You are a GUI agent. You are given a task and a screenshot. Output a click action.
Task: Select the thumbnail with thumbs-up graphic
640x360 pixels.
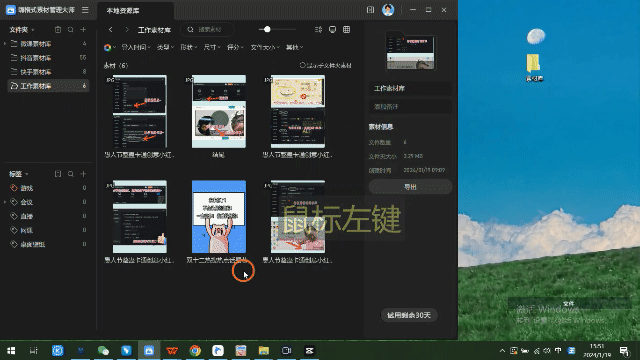tap(140, 217)
